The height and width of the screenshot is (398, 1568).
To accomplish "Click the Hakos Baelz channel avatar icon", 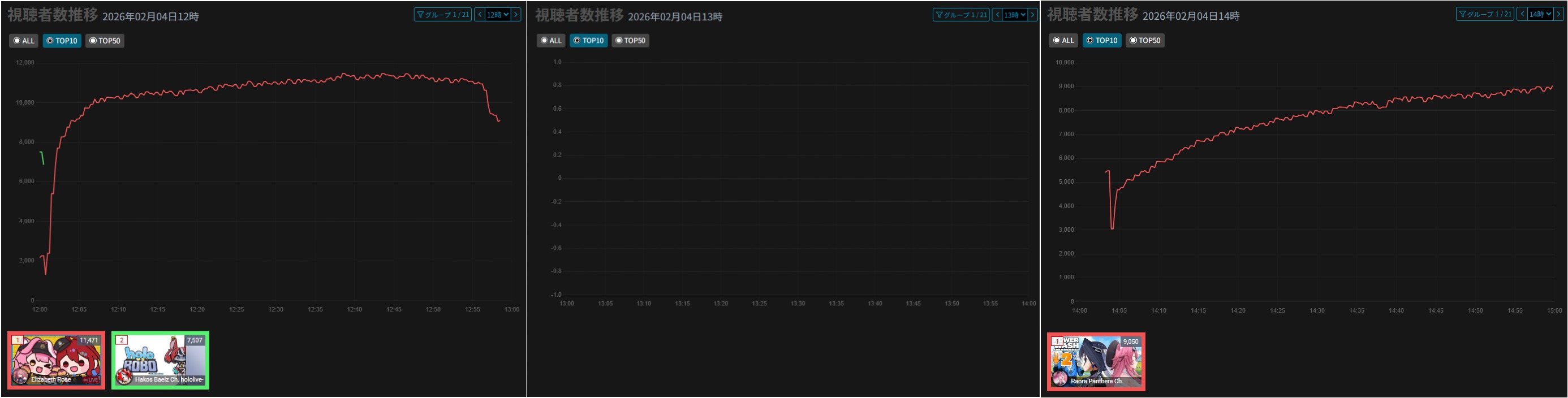I will (x=124, y=377).
